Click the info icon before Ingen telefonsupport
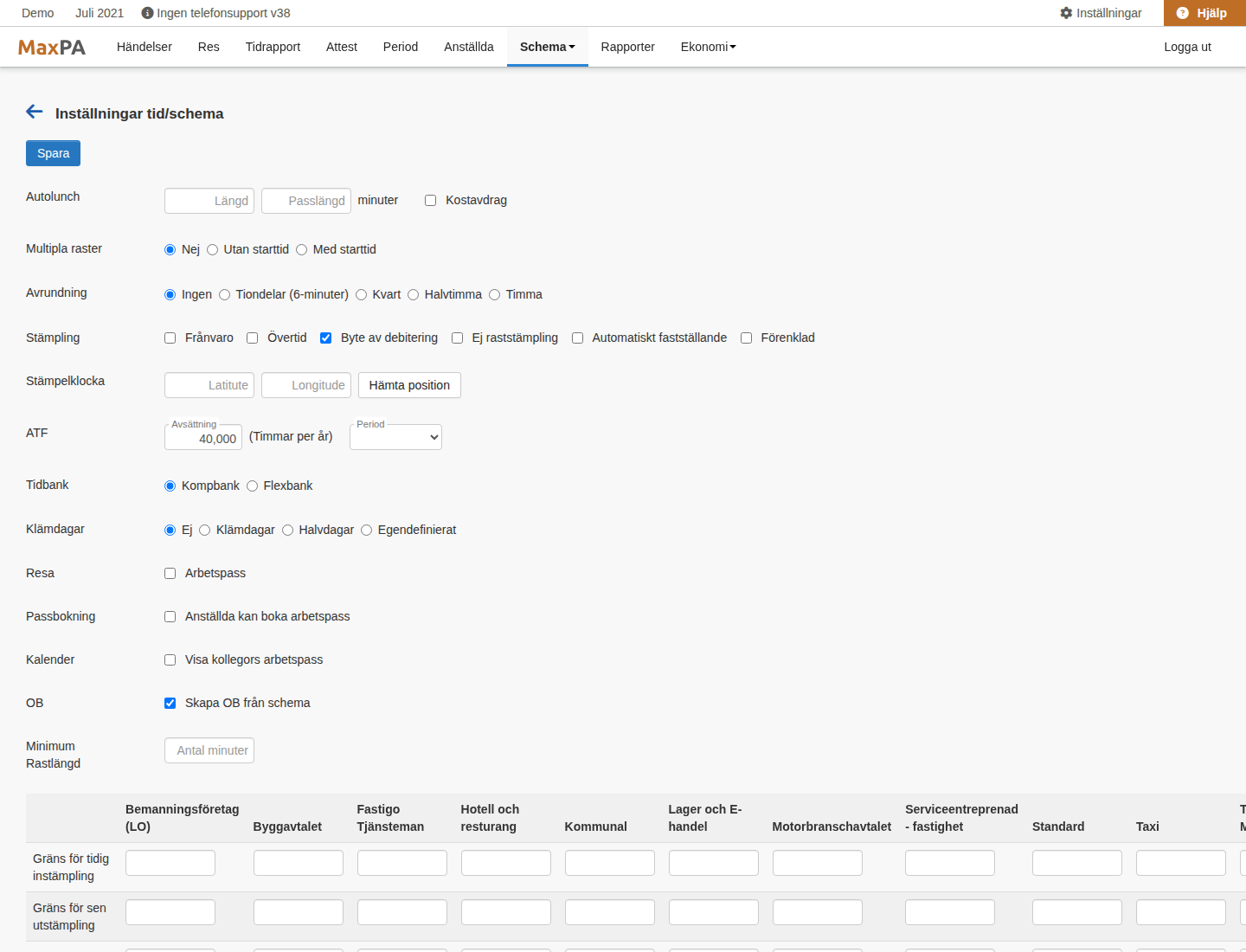 [x=147, y=13]
